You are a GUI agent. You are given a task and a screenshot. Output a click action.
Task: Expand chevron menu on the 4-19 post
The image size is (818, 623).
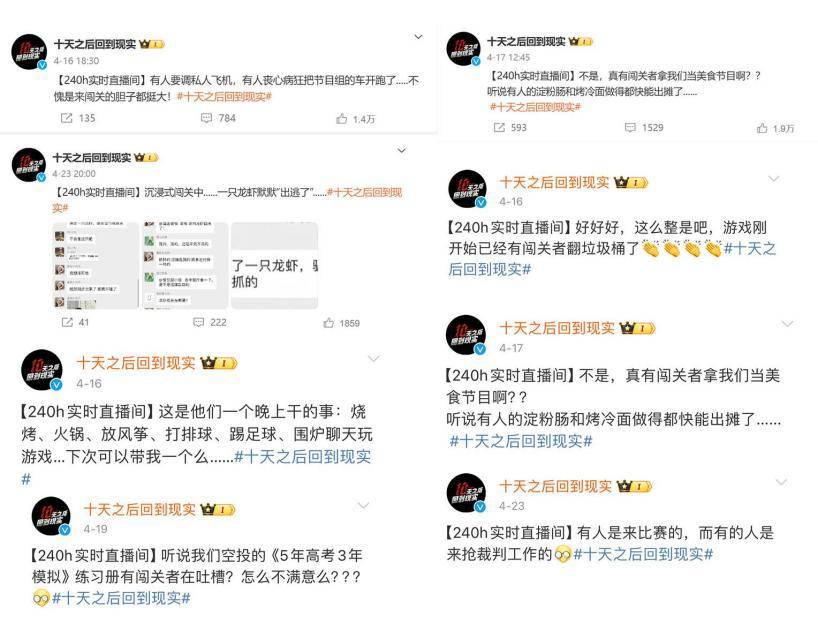click(363, 505)
